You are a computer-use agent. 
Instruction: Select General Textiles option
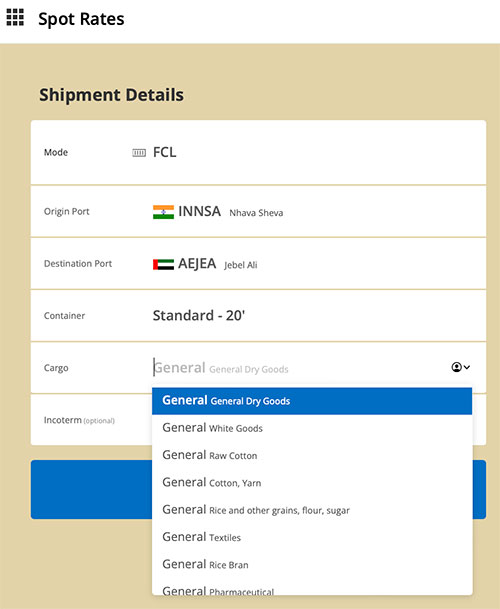click(x=312, y=537)
